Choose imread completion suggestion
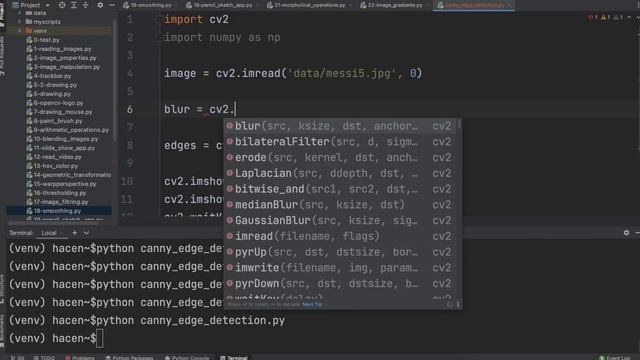The width and height of the screenshot is (640, 360). (340, 237)
